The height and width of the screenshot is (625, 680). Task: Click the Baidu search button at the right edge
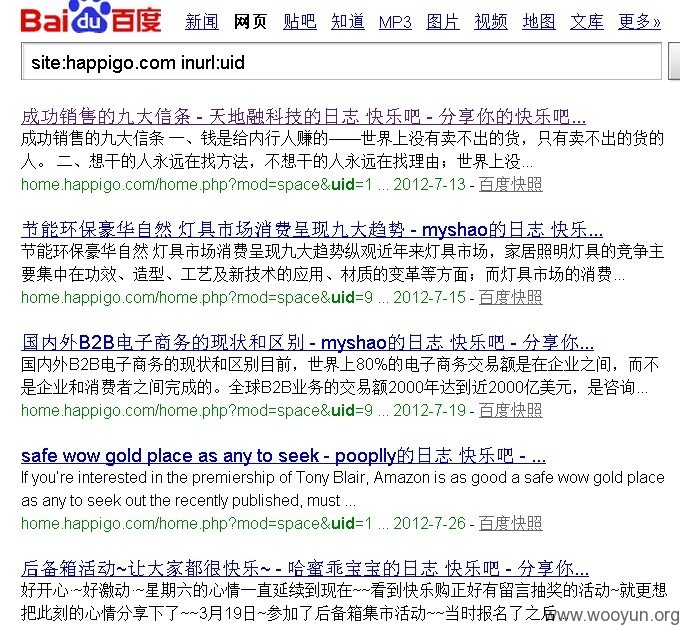674,61
